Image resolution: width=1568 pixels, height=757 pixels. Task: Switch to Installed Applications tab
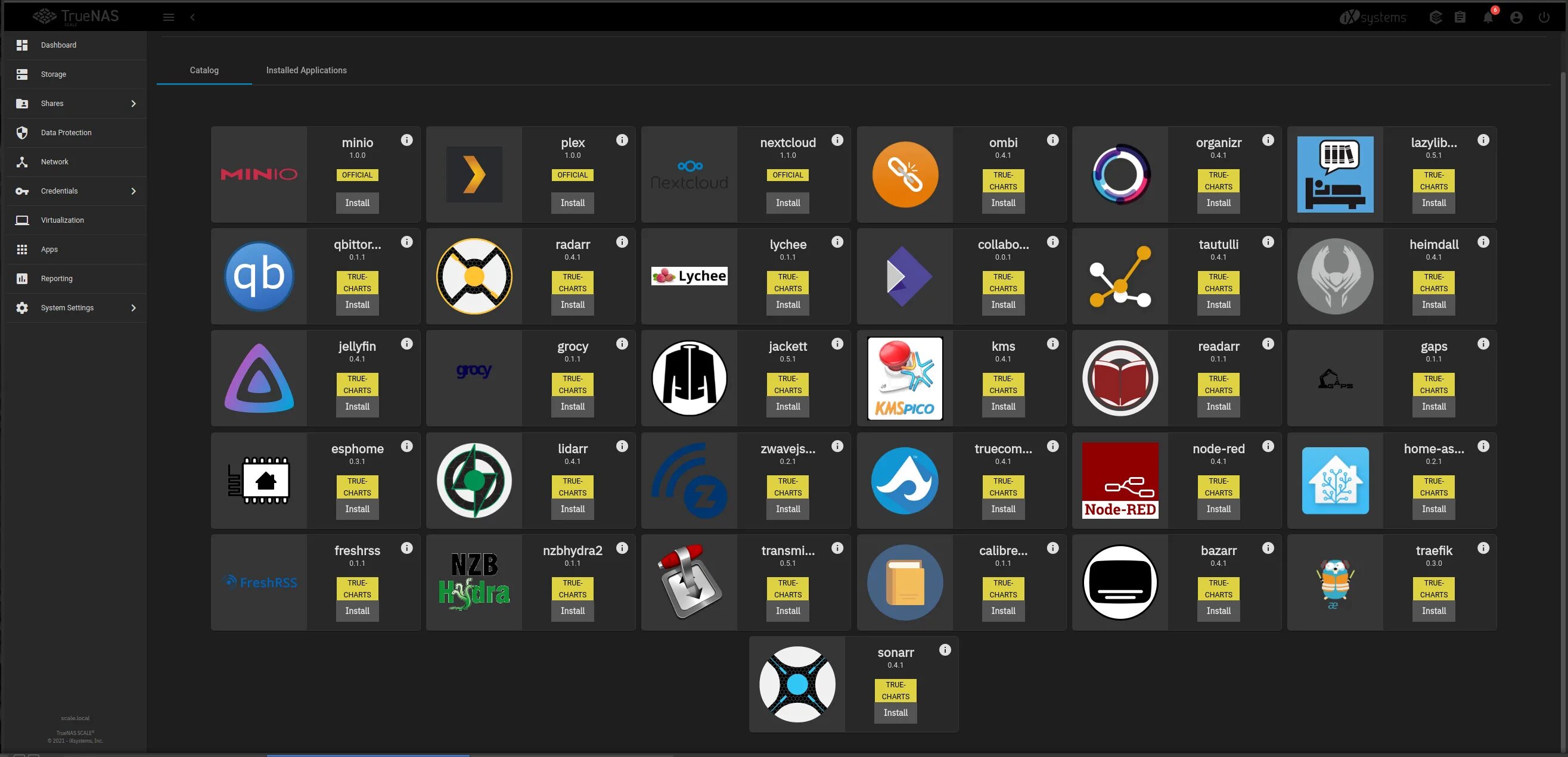(x=306, y=71)
